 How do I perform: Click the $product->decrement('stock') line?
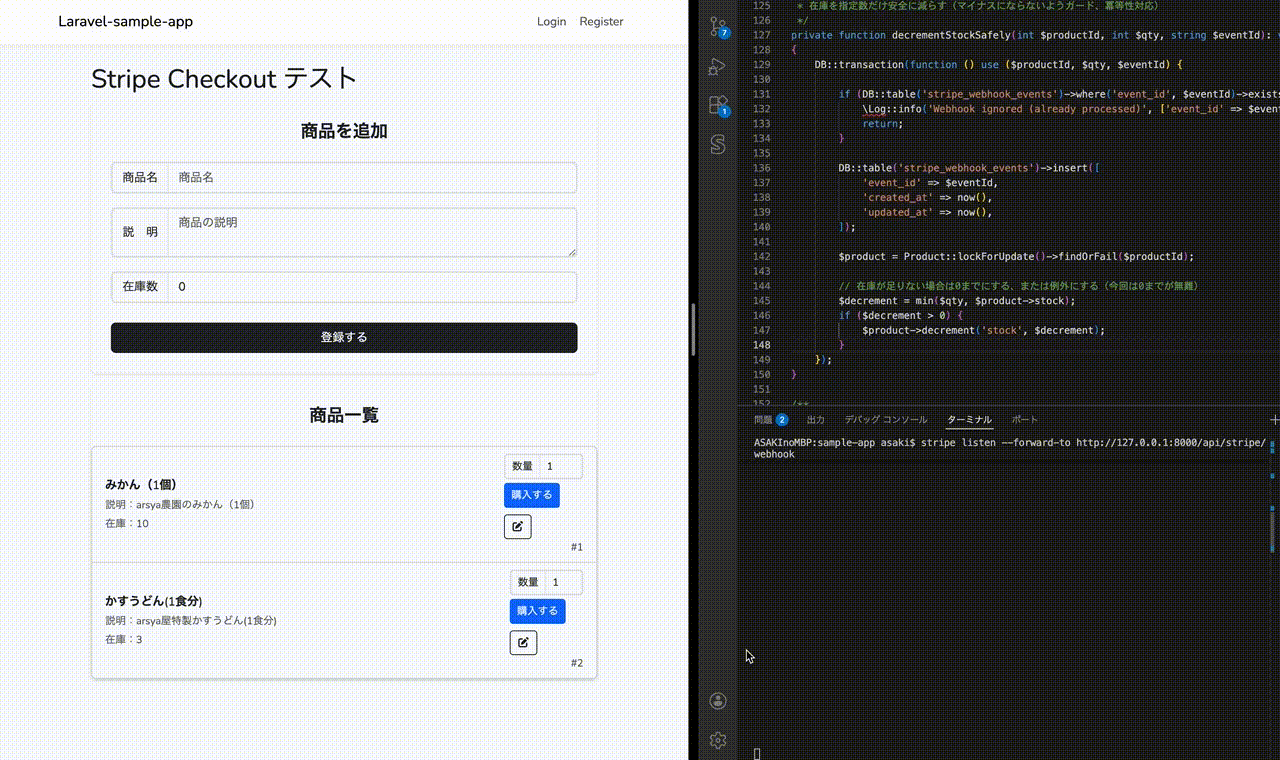click(983, 330)
